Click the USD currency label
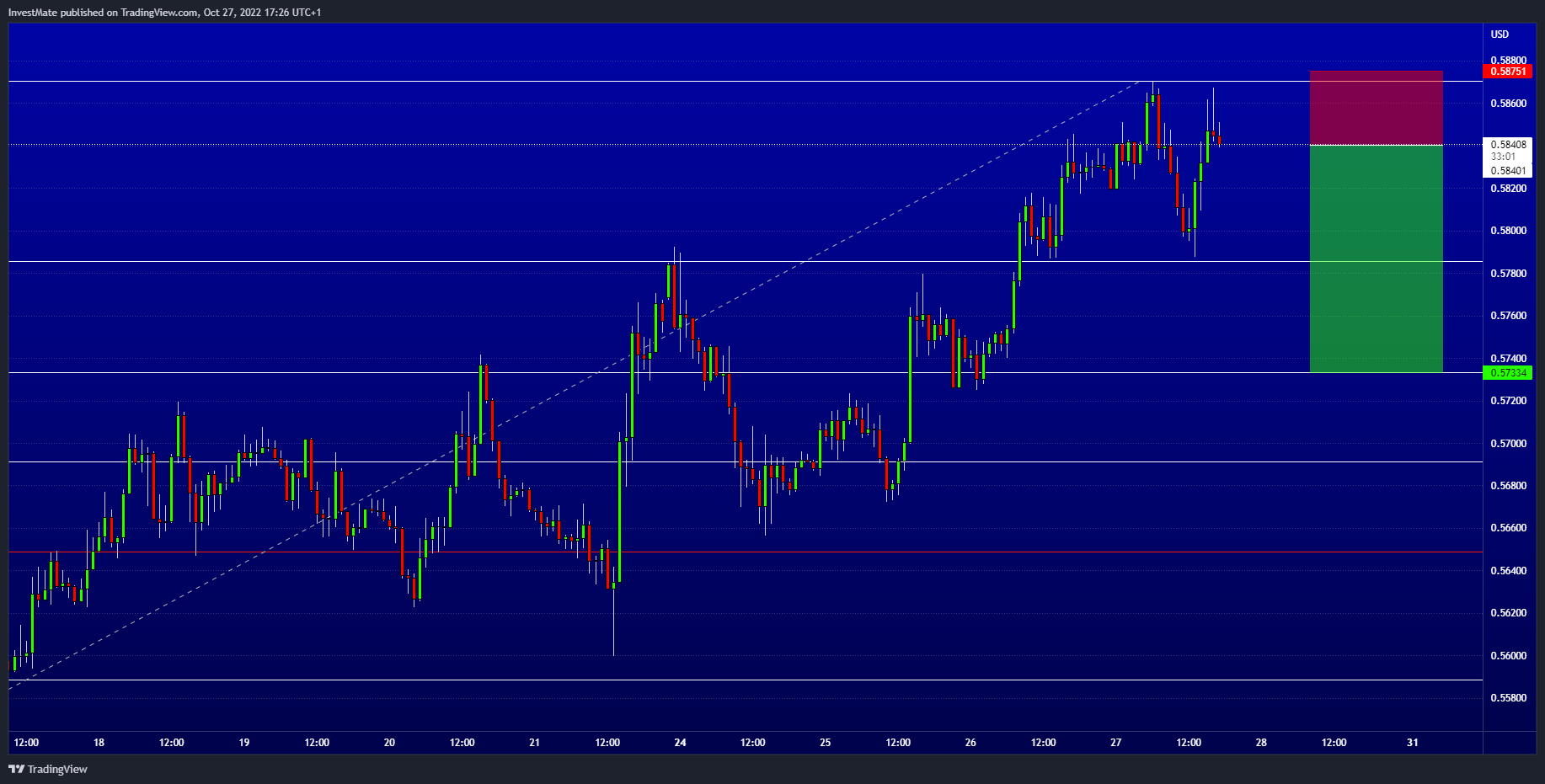The height and width of the screenshot is (784, 1545). point(1500,35)
